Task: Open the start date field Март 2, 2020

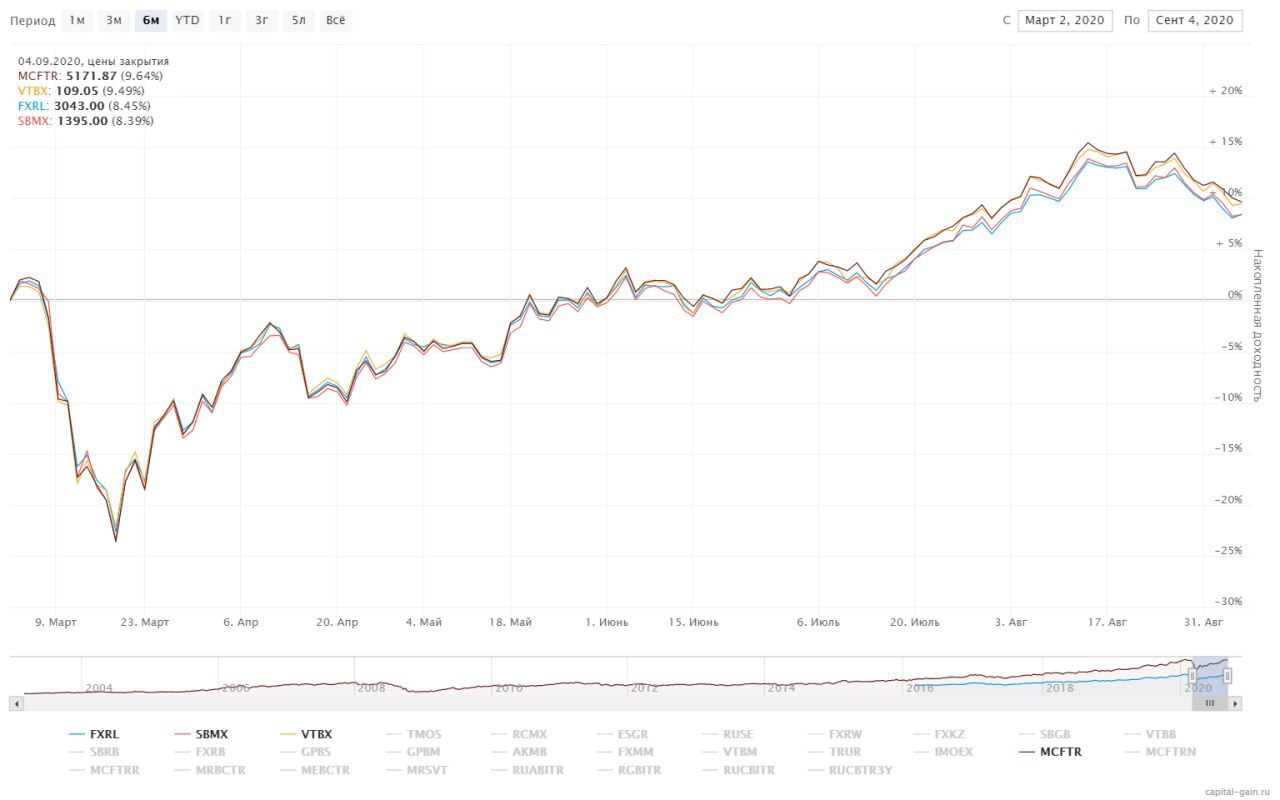Action: [1065, 21]
